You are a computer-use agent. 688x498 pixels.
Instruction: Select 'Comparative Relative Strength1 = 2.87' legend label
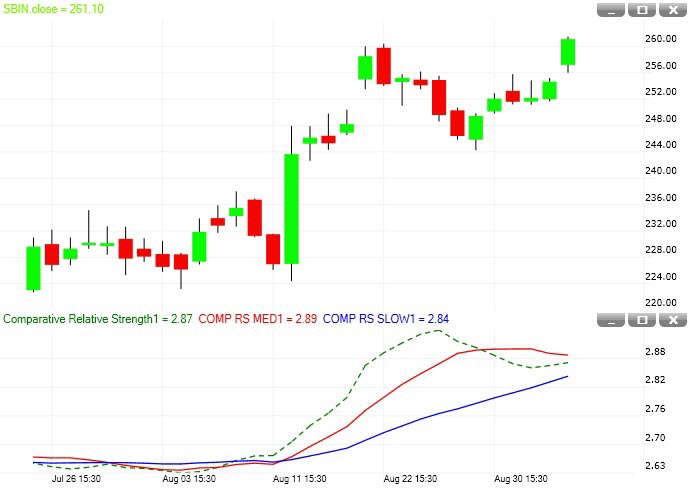[97, 319]
